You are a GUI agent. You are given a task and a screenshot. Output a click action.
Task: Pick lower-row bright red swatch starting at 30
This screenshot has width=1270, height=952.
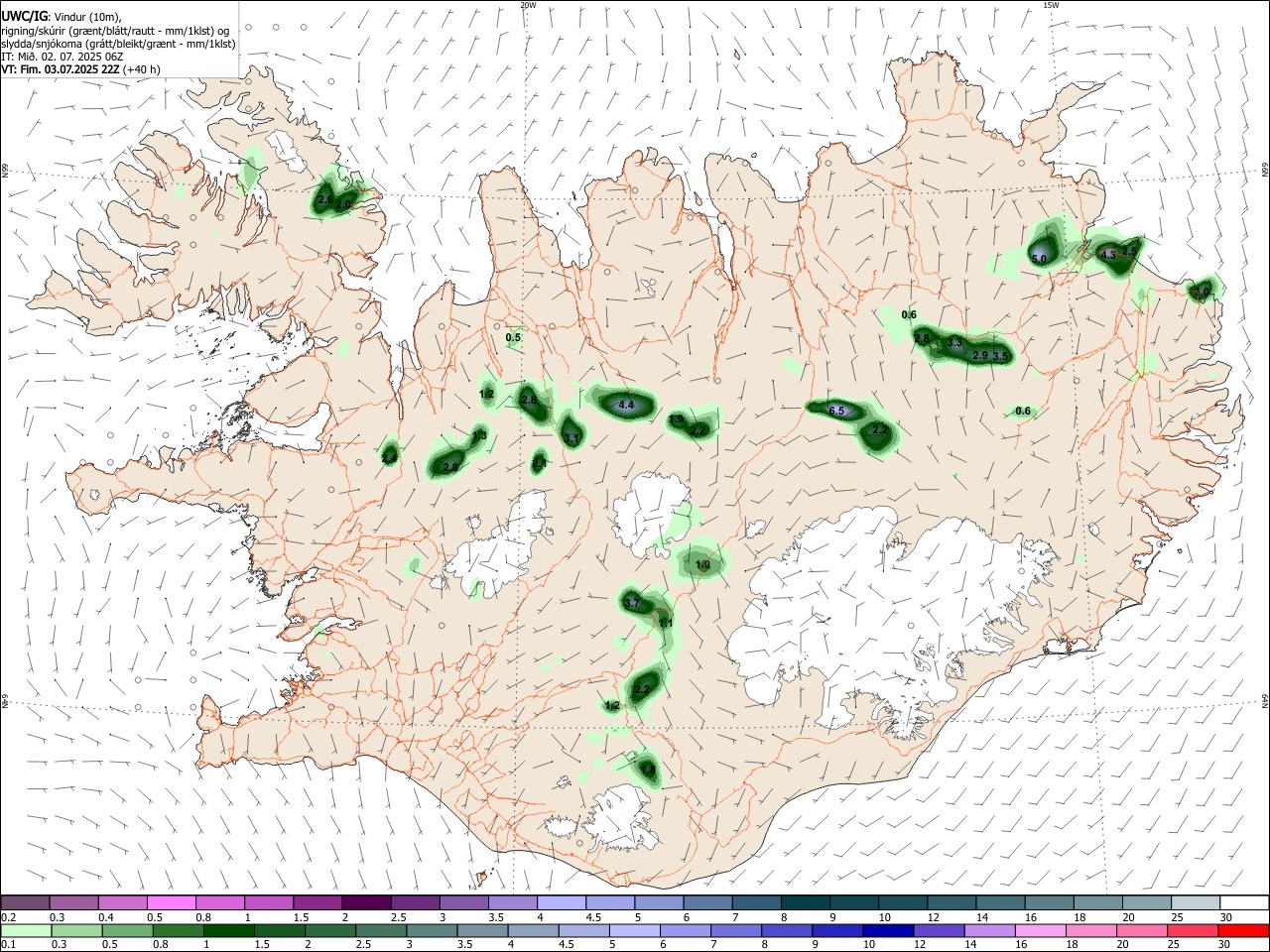1243,930
